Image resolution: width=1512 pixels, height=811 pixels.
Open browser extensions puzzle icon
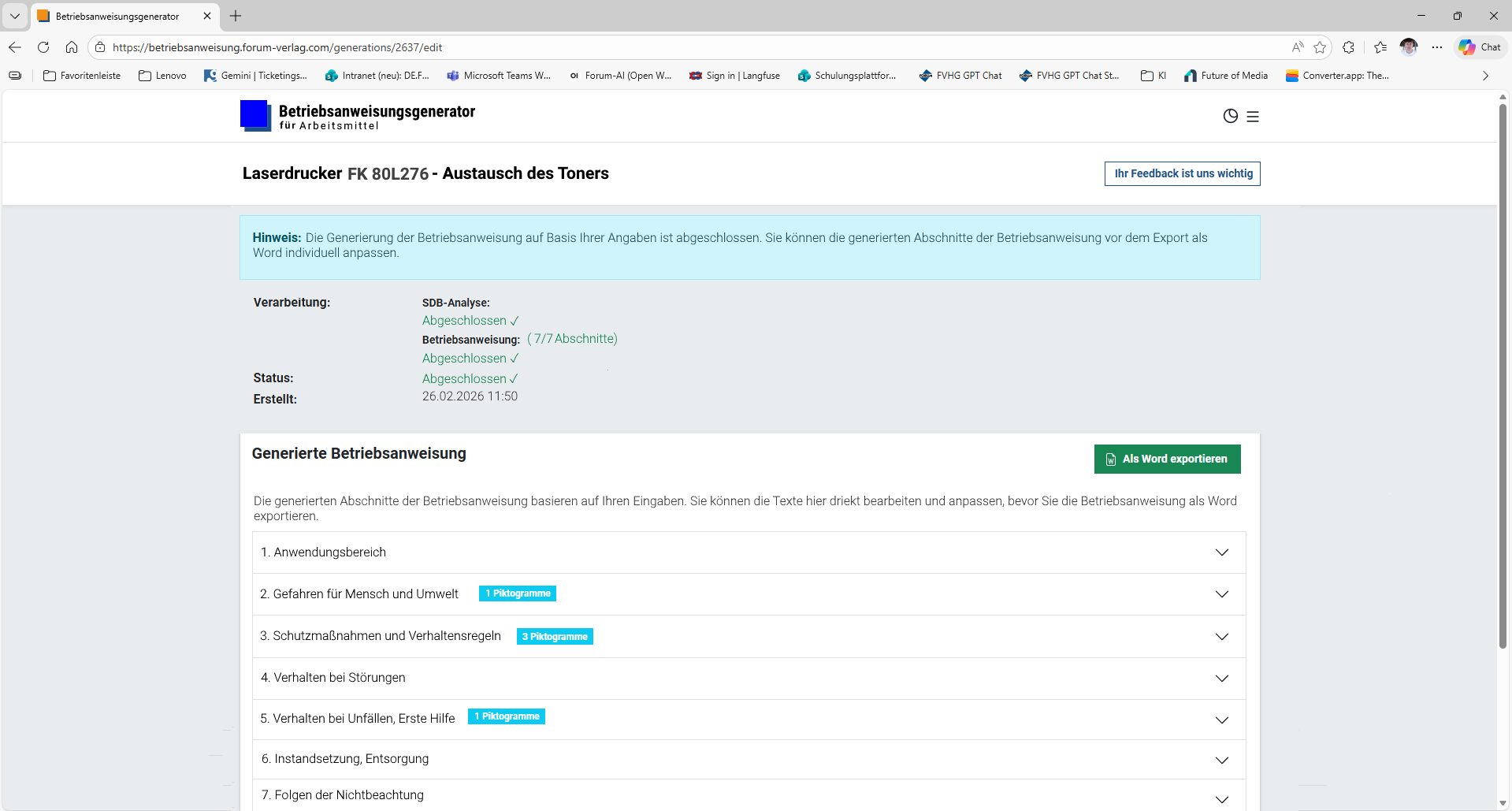coord(1348,47)
